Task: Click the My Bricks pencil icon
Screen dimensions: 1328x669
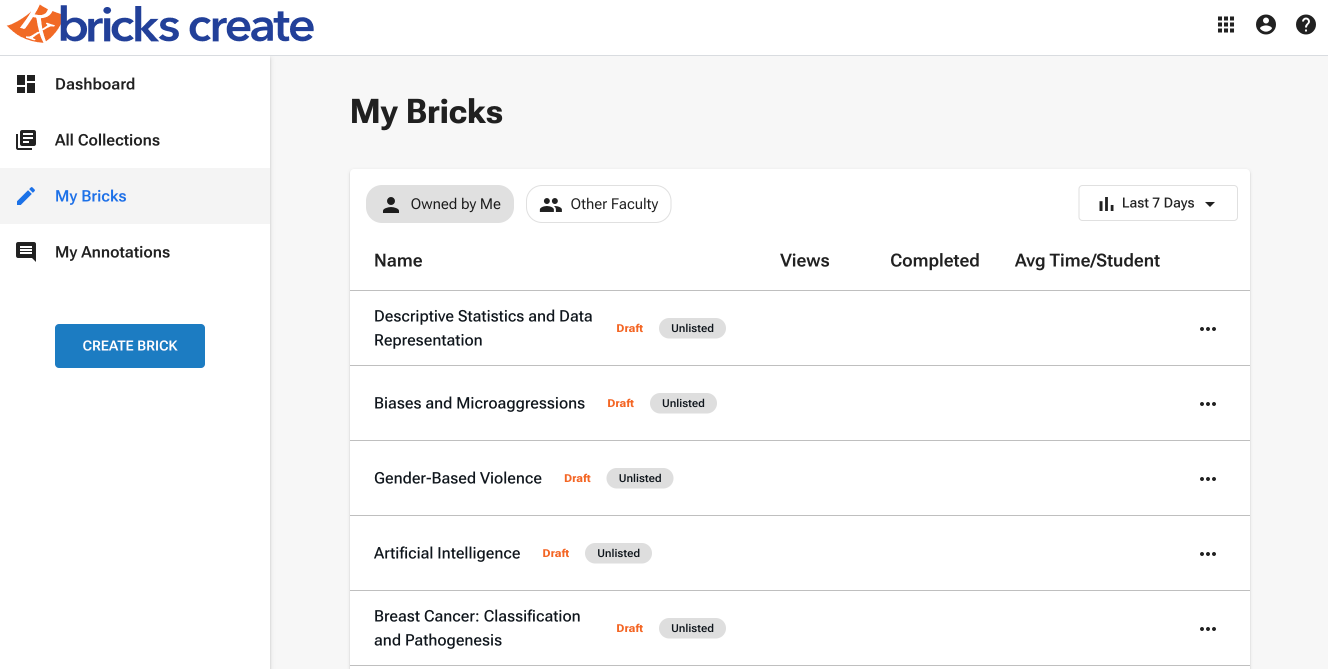Action: tap(26, 196)
